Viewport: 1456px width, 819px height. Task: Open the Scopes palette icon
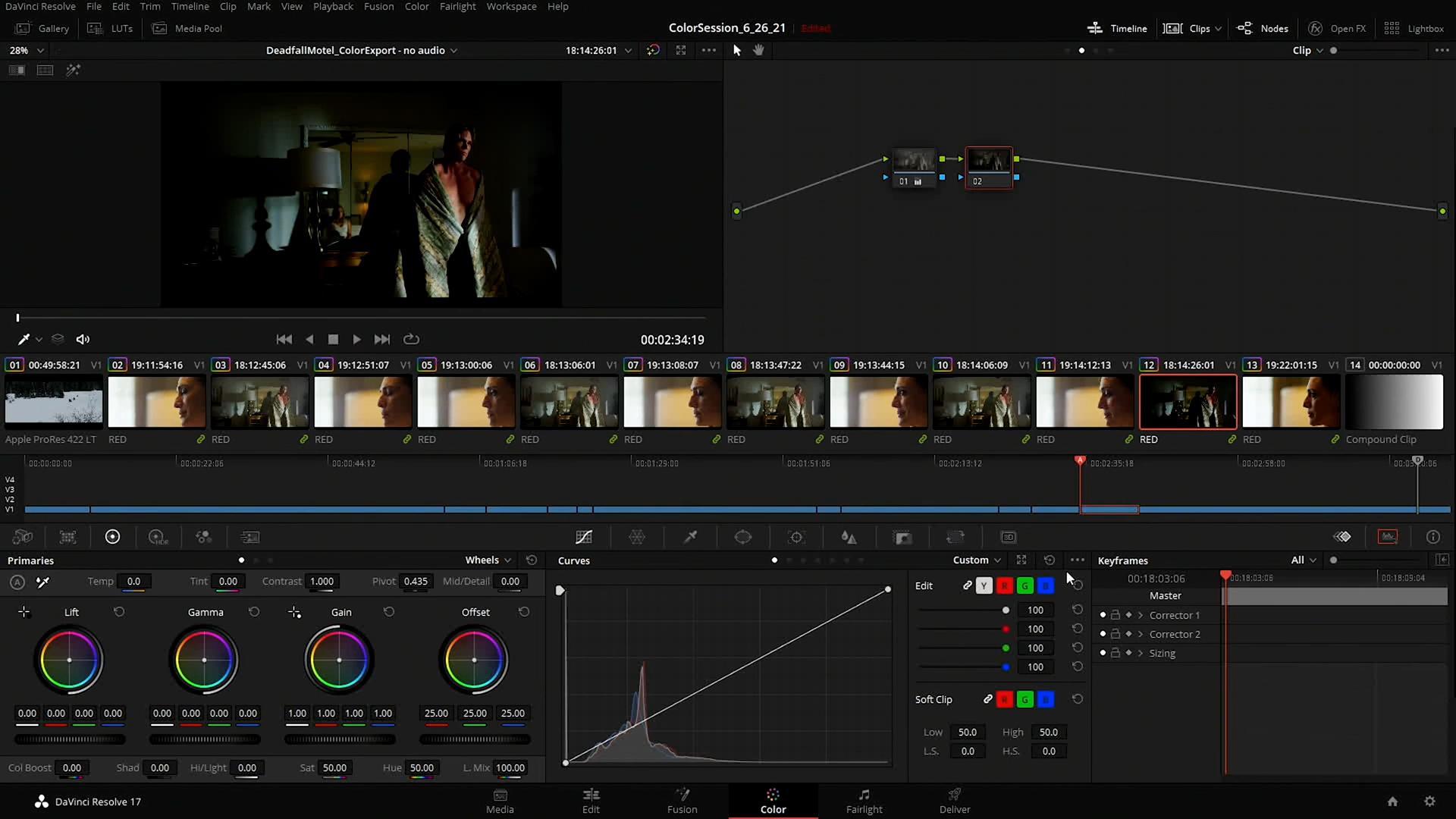click(1388, 537)
